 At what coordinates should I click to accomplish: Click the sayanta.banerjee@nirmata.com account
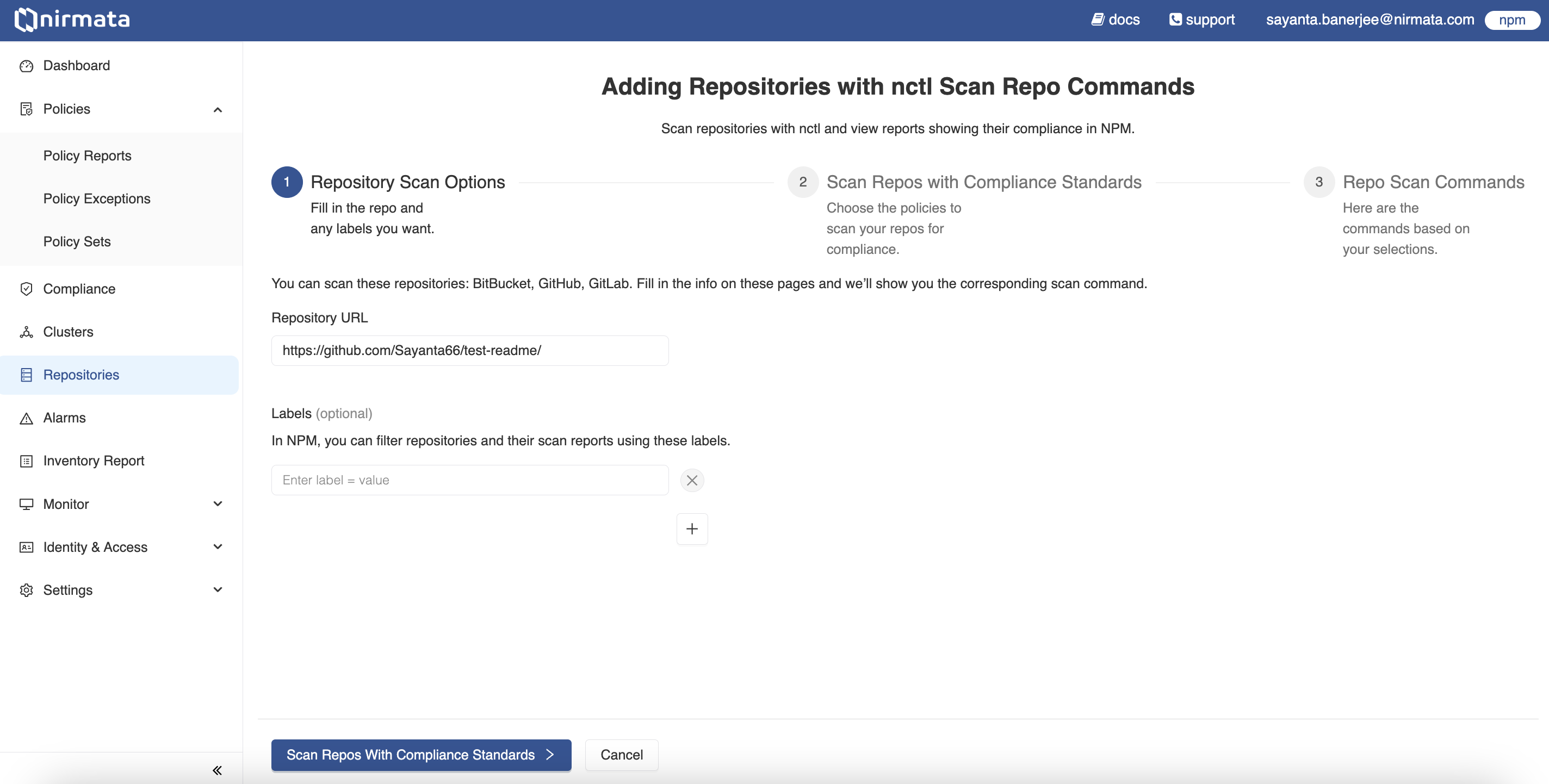coord(1370,20)
